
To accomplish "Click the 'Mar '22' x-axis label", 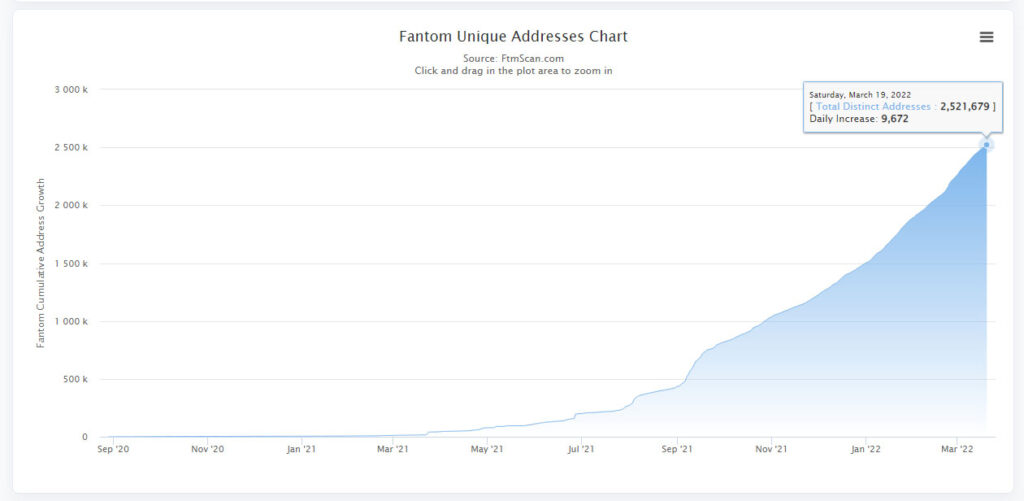I will pyautogui.click(x=956, y=449).
